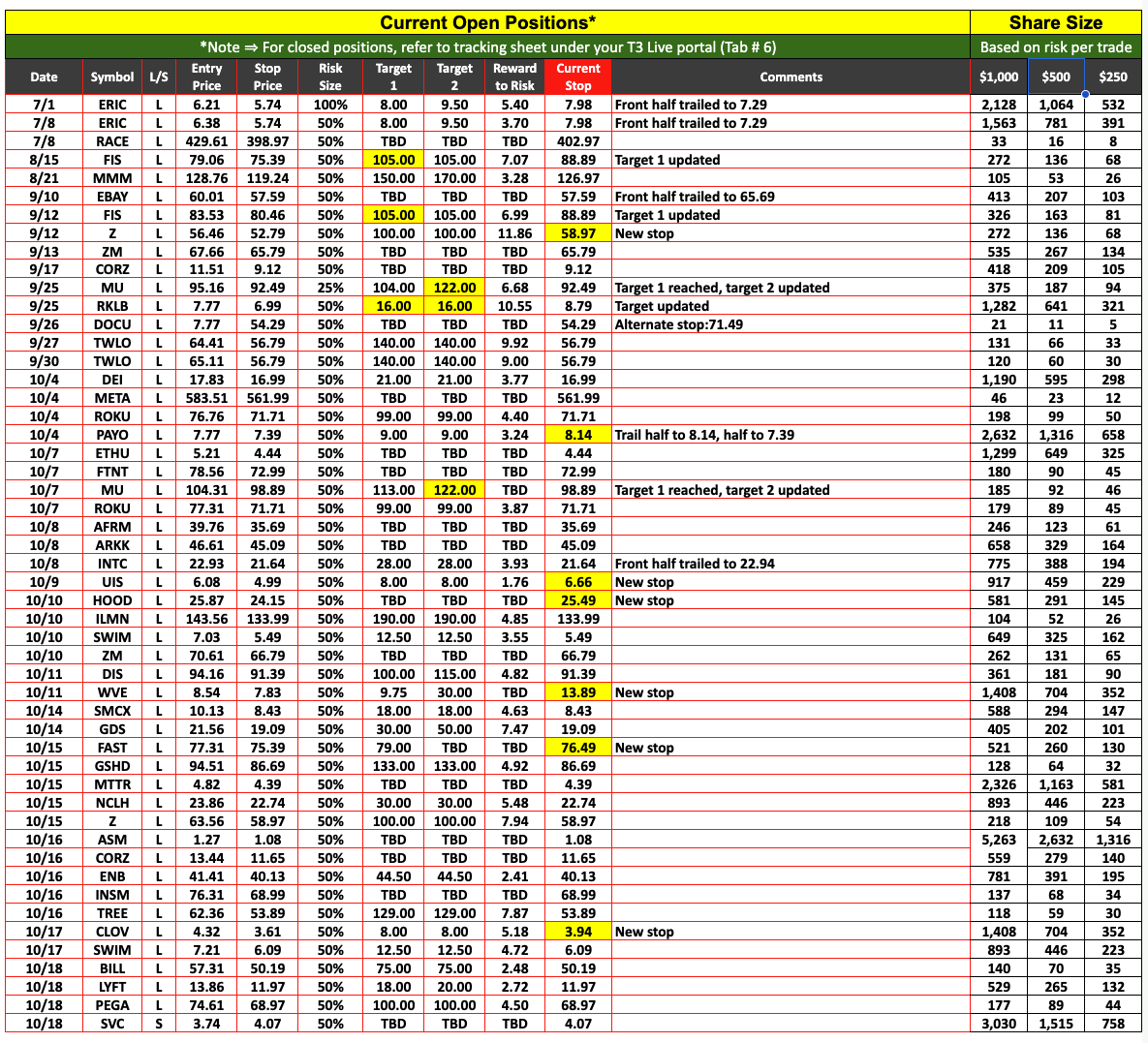Click the DOCU symbol cell
The height and width of the screenshot is (1043, 1148).
pos(112,324)
